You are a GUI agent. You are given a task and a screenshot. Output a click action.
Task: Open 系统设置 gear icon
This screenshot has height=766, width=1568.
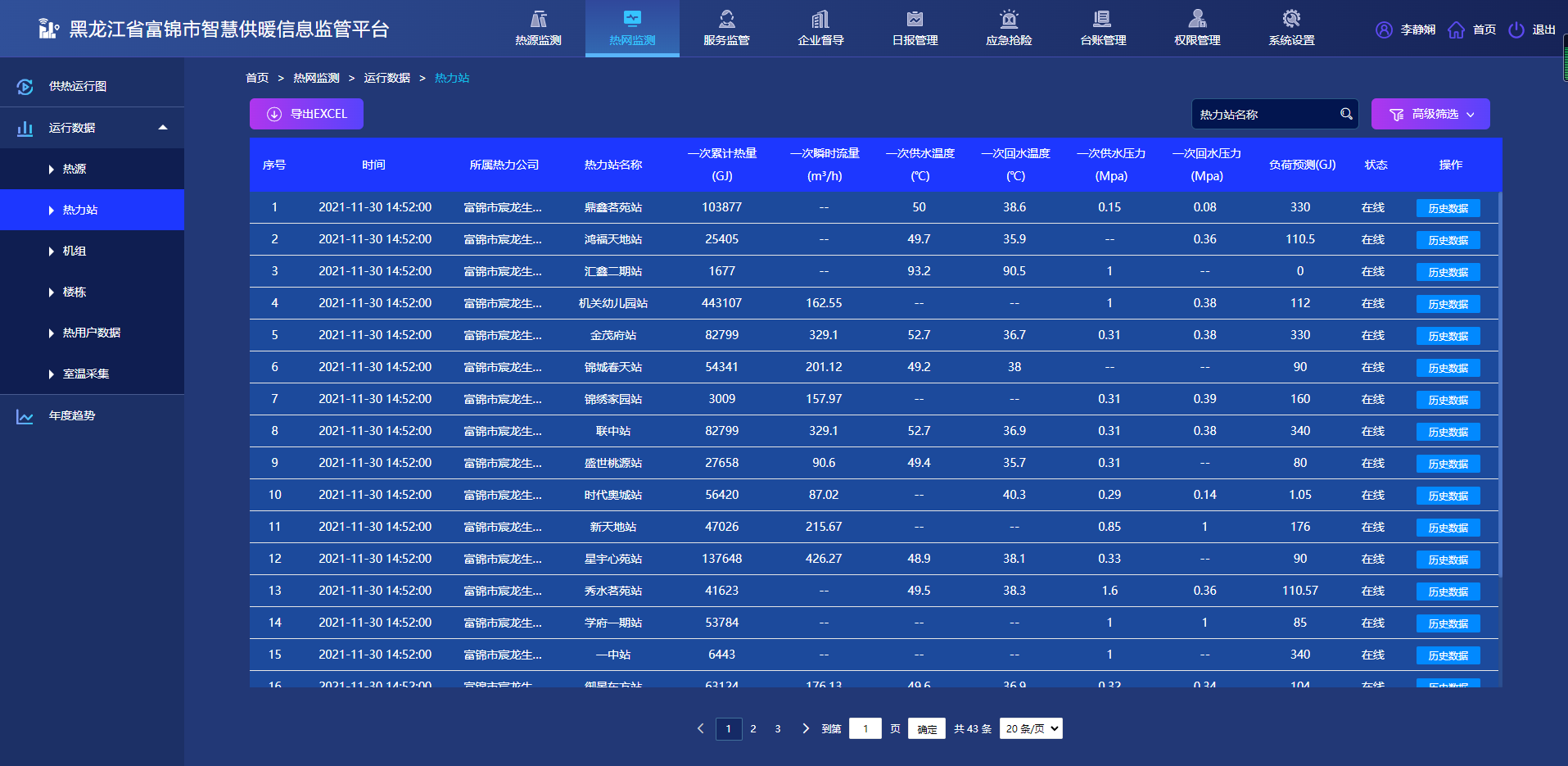click(x=1291, y=19)
